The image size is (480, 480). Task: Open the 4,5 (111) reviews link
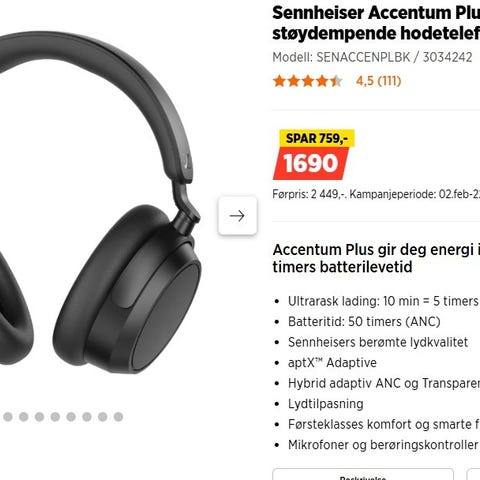tap(378, 81)
